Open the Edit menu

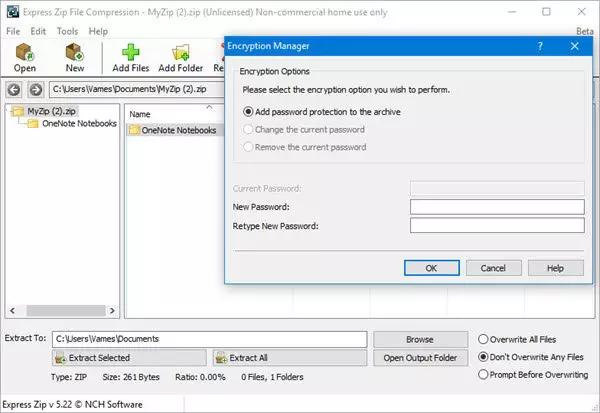click(x=38, y=31)
